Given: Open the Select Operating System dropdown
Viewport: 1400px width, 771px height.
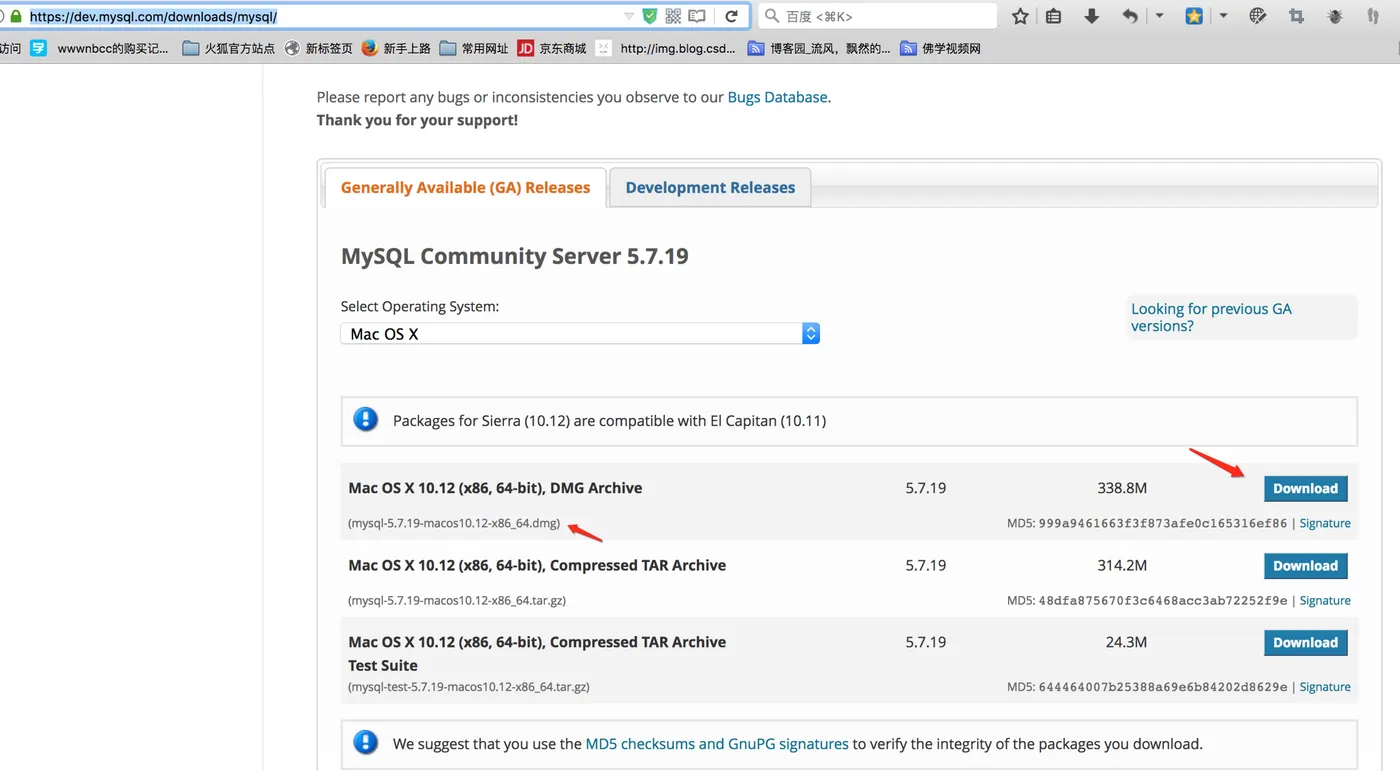Looking at the screenshot, I should click(x=580, y=334).
